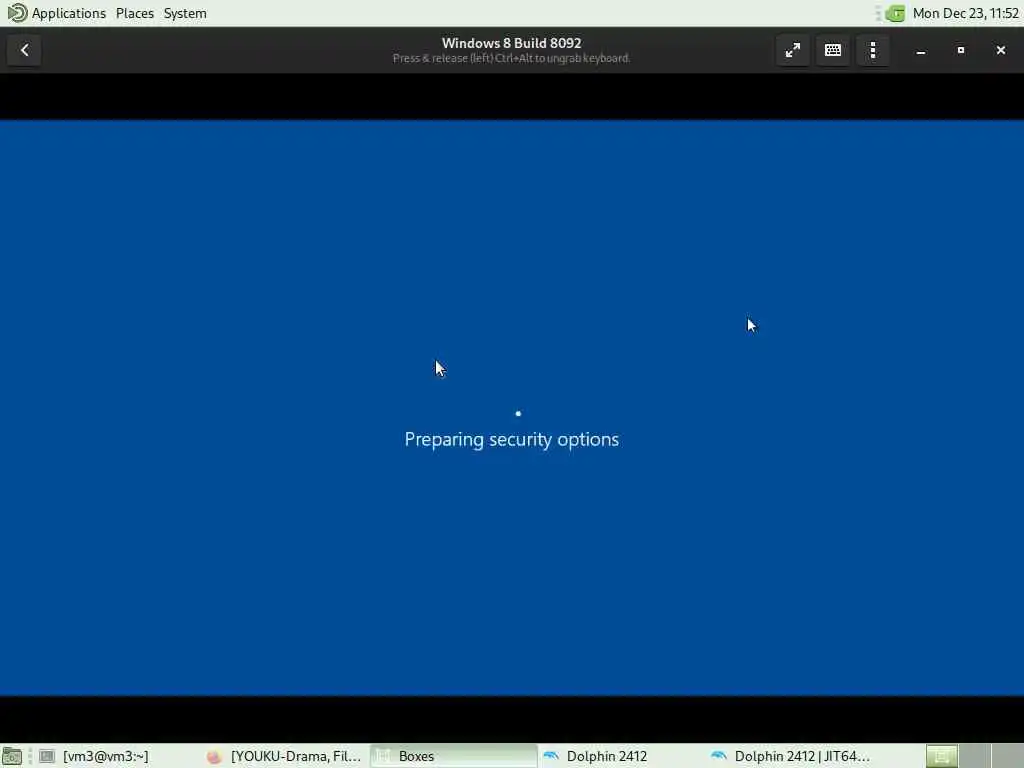
Task: Switch to the Dolphin 2412 window
Action: (x=621, y=756)
